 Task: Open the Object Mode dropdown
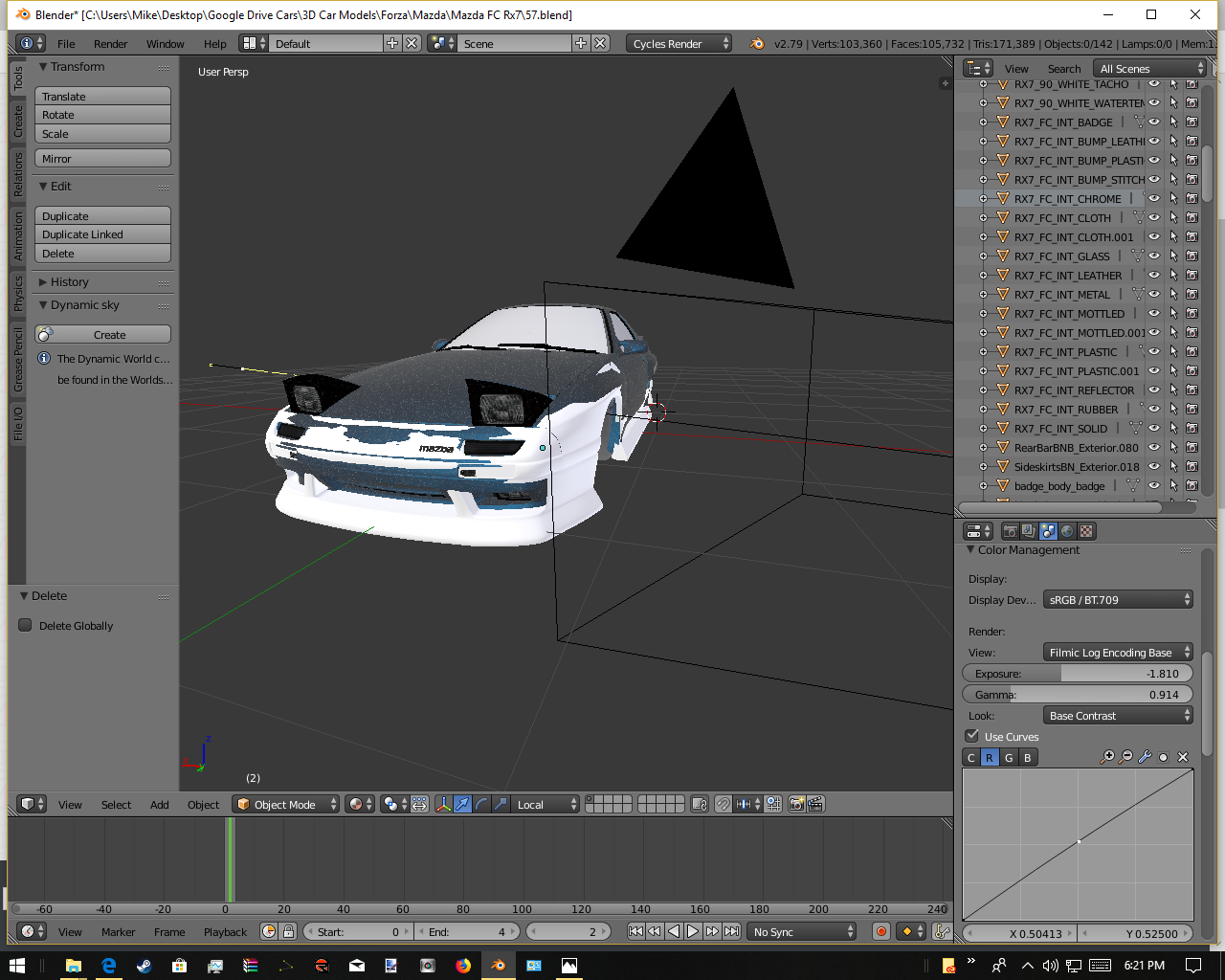(x=287, y=804)
